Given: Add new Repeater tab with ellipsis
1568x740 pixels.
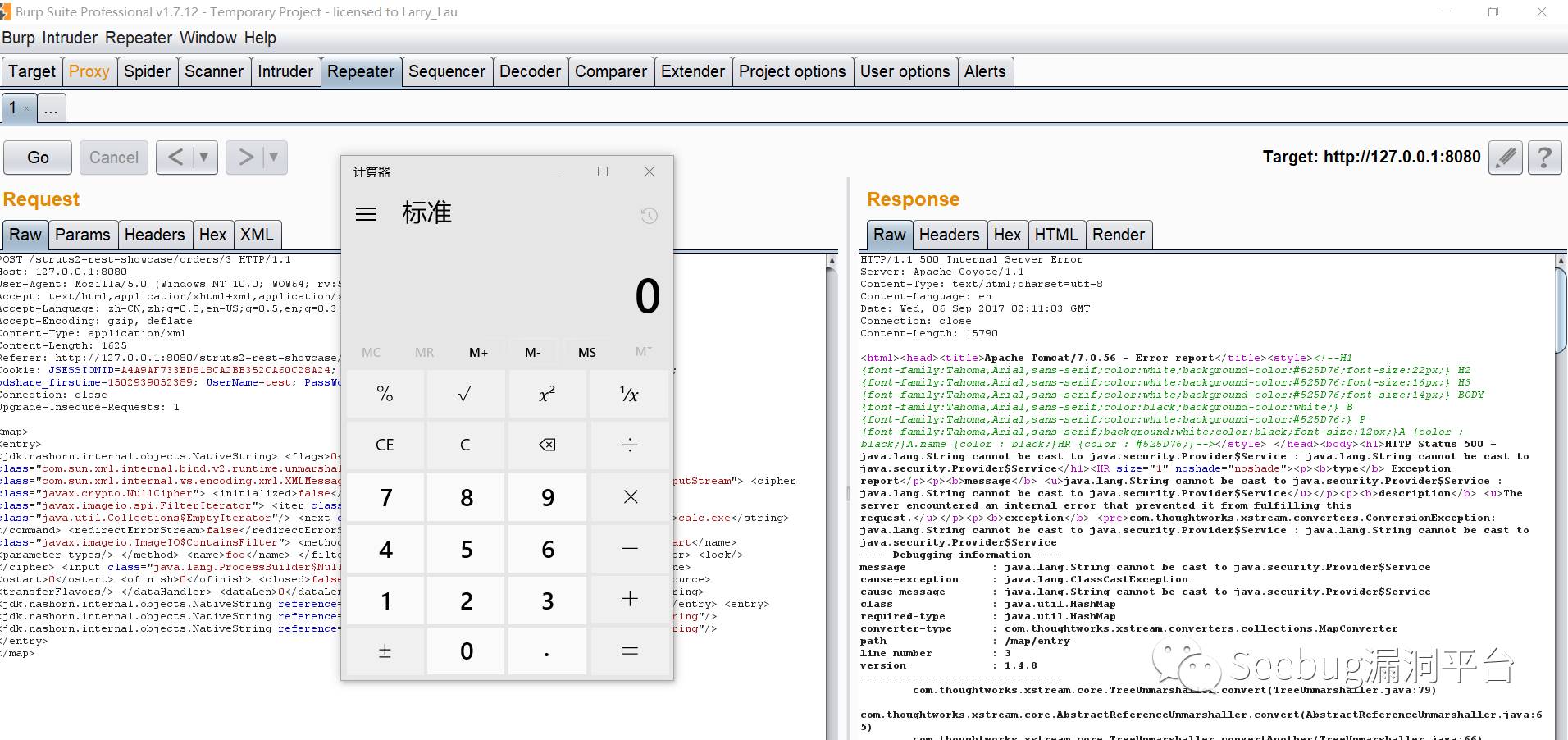Looking at the screenshot, I should pyautogui.click(x=51, y=108).
